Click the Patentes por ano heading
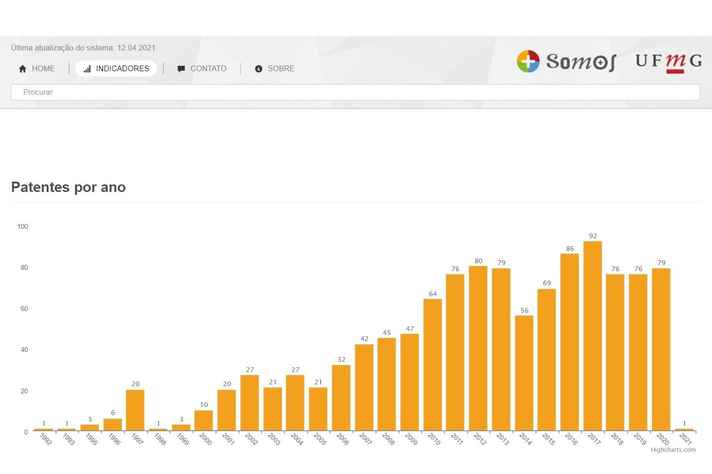Image resolution: width=712 pixels, height=474 pixels. click(x=69, y=187)
